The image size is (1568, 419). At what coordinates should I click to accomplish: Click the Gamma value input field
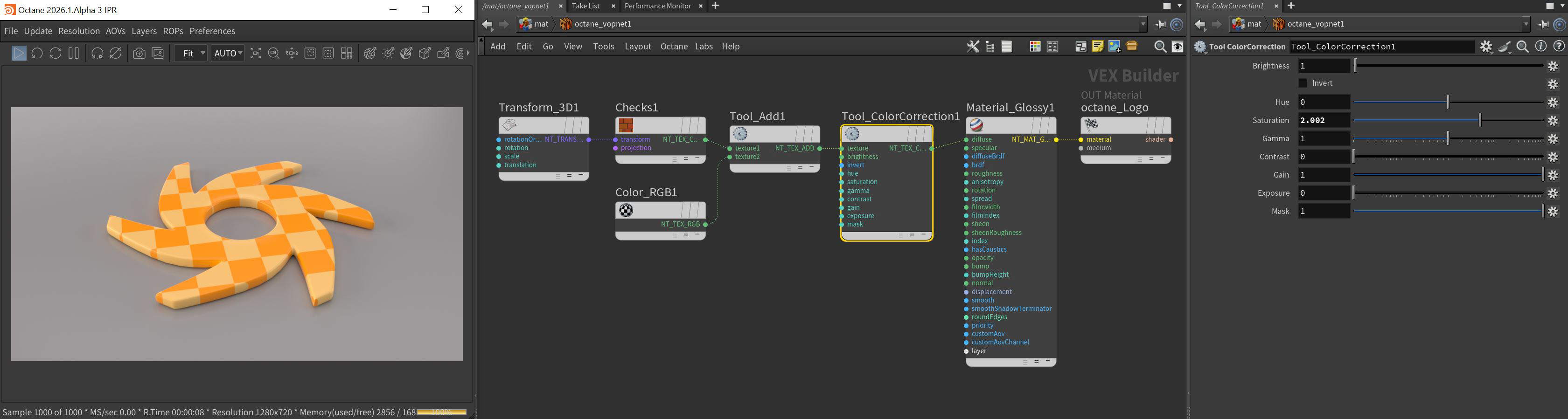(1323, 138)
